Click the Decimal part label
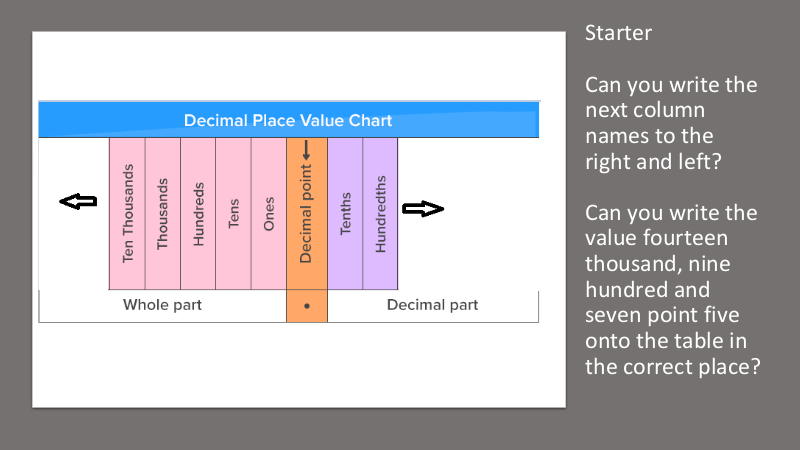The height and width of the screenshot is (450, 800). (432, 305)
